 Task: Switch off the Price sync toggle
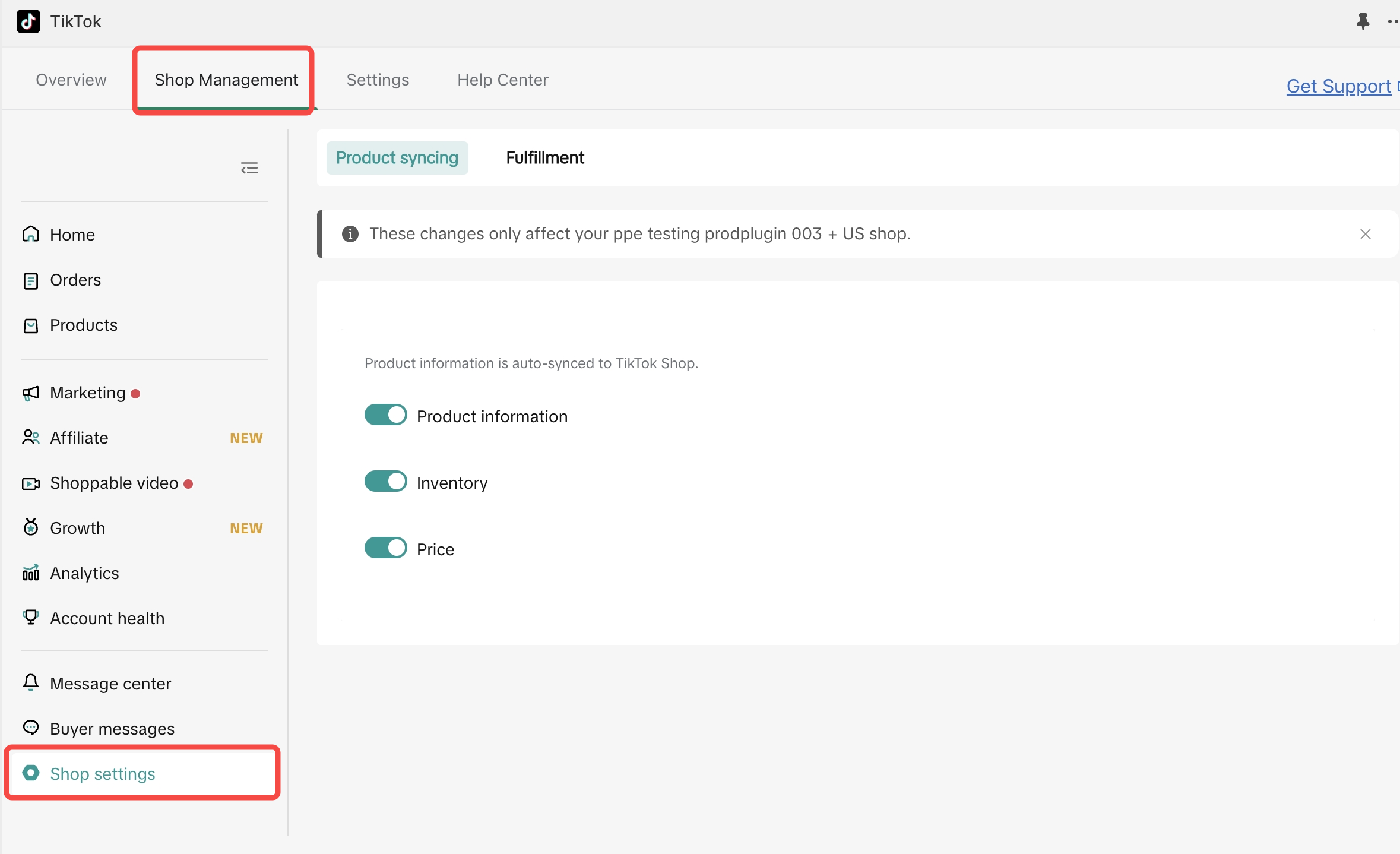386,548
